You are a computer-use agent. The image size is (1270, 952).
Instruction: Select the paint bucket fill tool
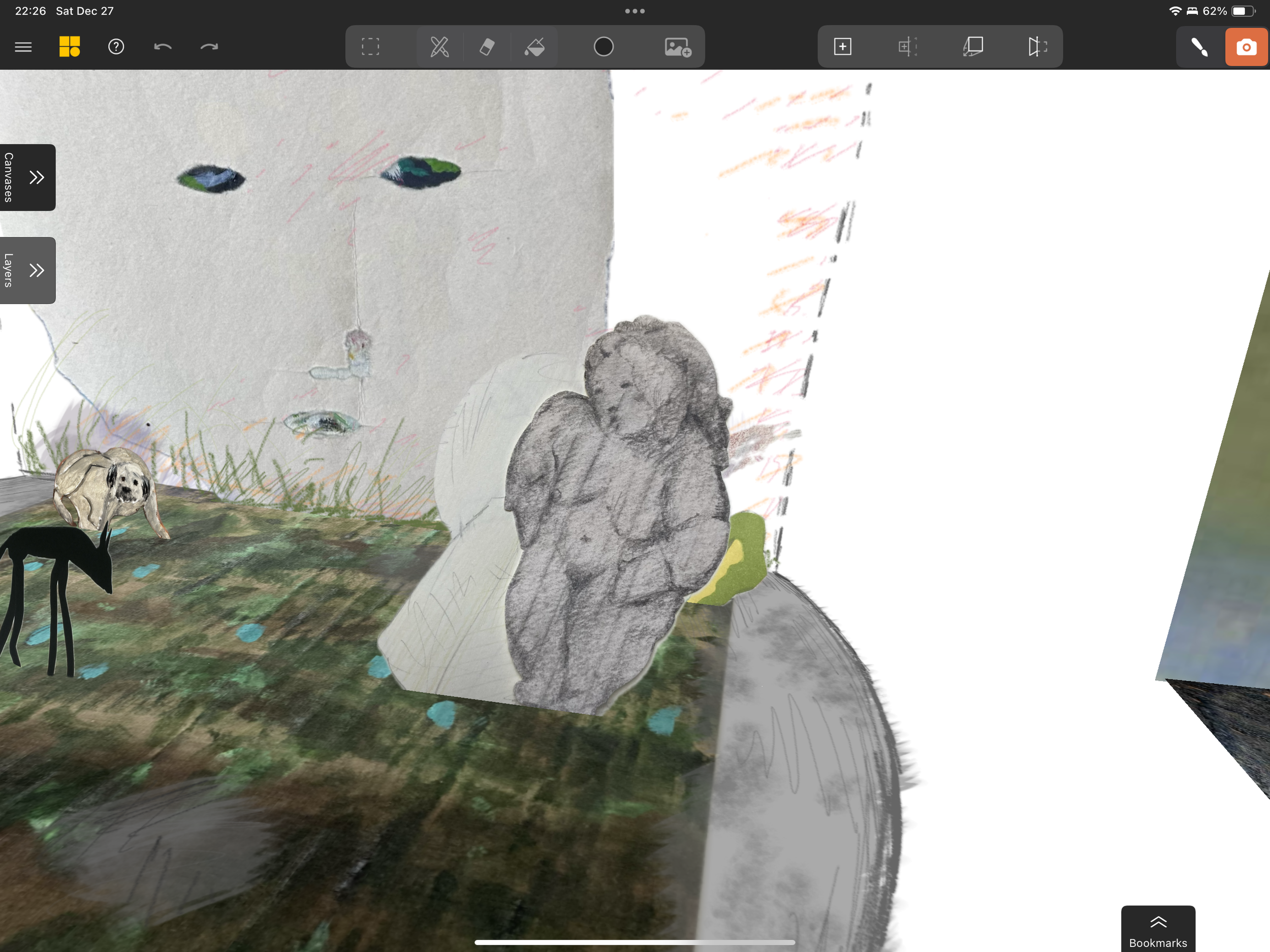coord(534,47)
